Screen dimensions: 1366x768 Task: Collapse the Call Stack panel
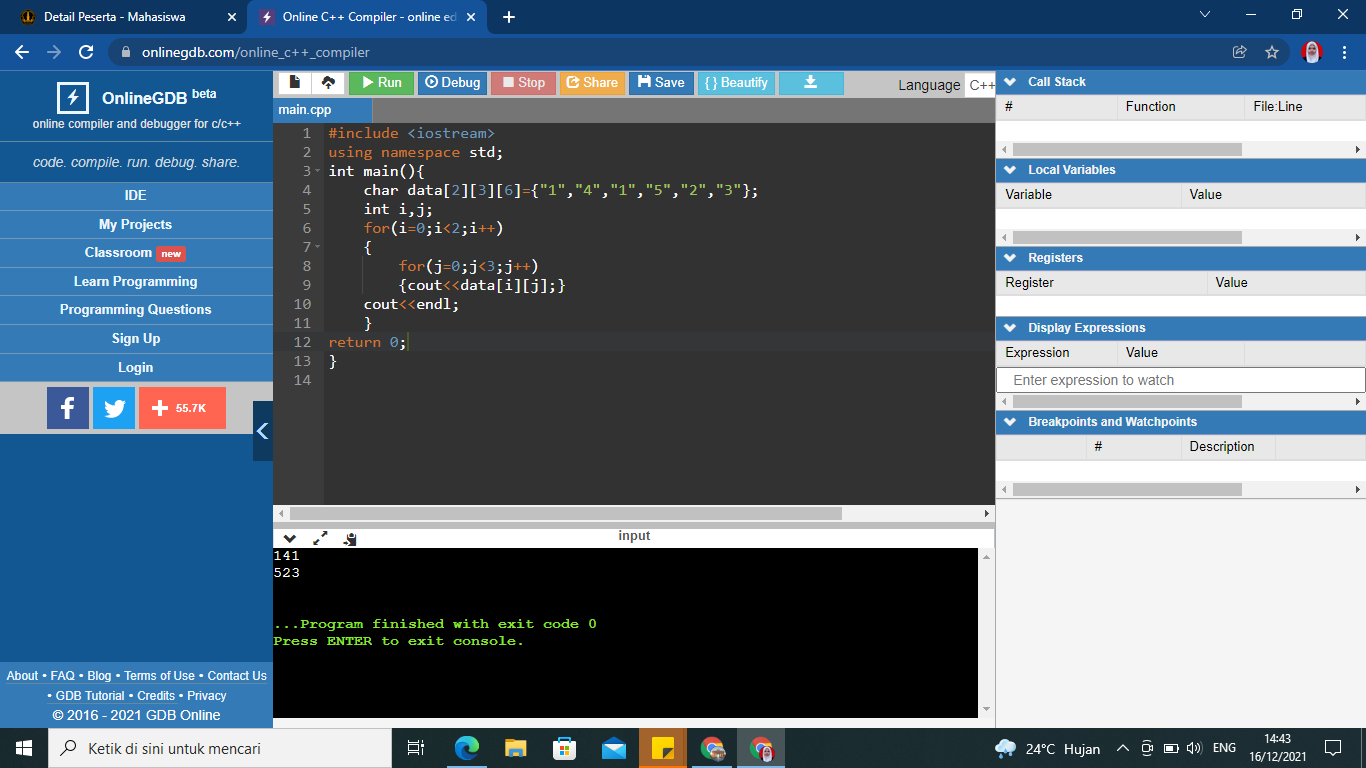pos(1009,82)
